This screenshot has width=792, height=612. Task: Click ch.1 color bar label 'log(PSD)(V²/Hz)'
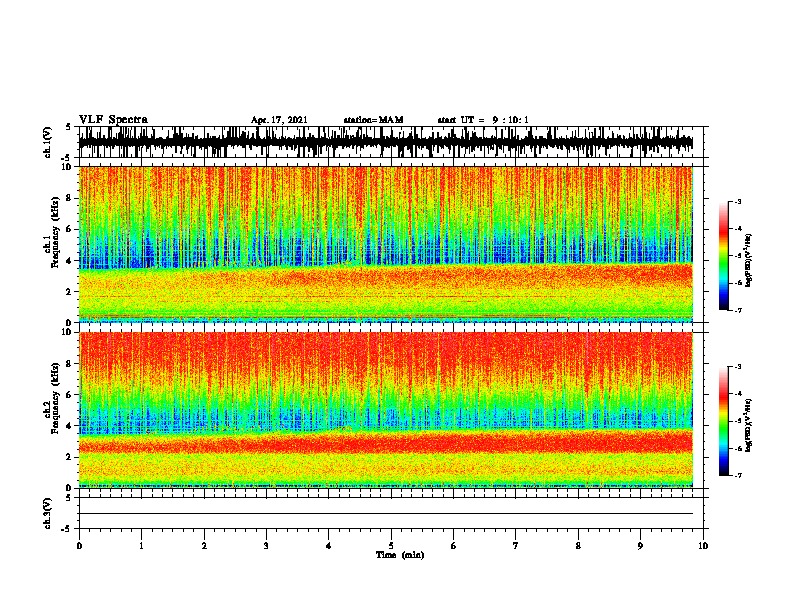point(748,261)
